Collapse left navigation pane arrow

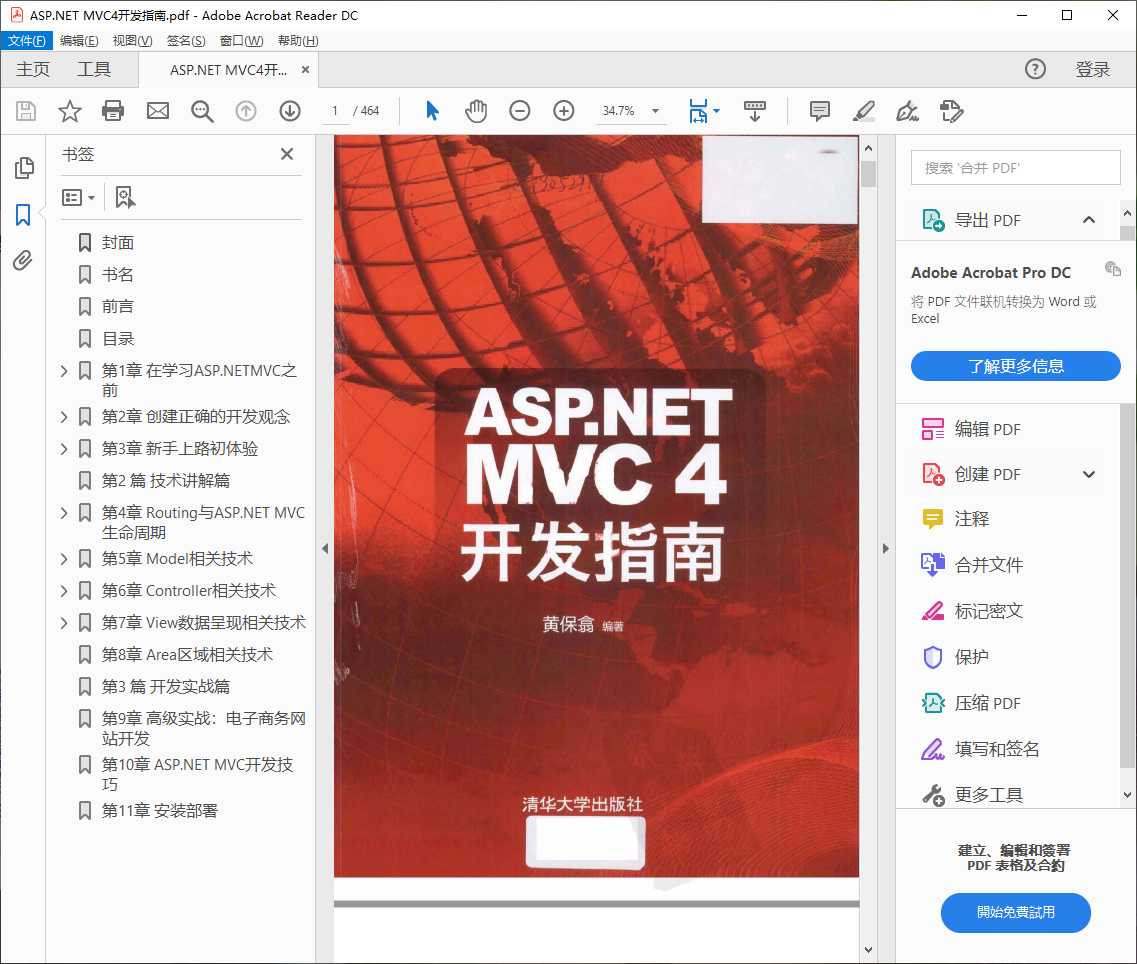point(325,548)
